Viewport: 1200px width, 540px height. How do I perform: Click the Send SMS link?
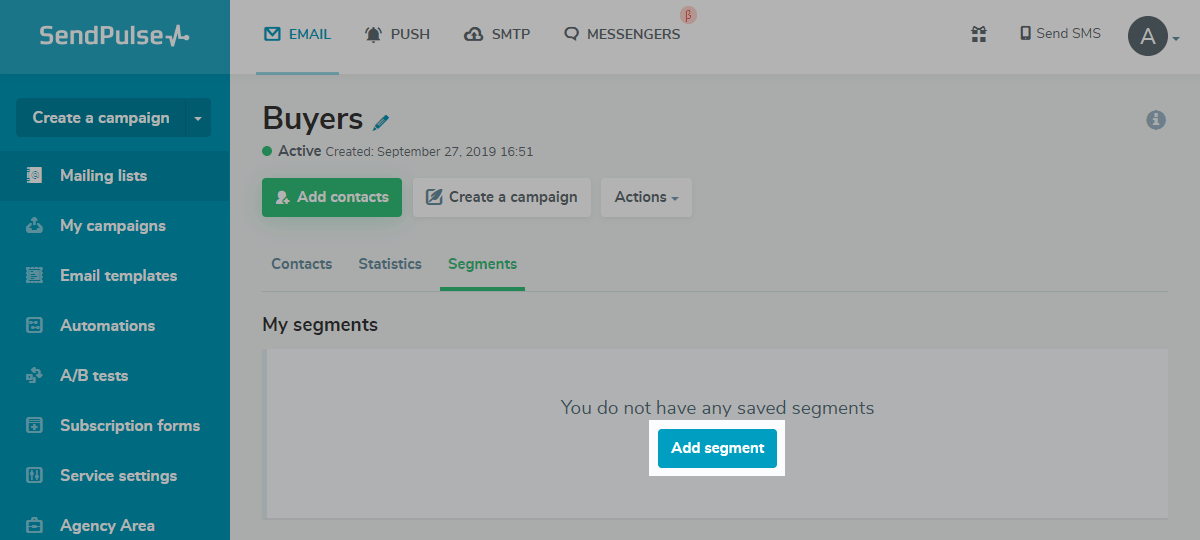[1059, 34]
